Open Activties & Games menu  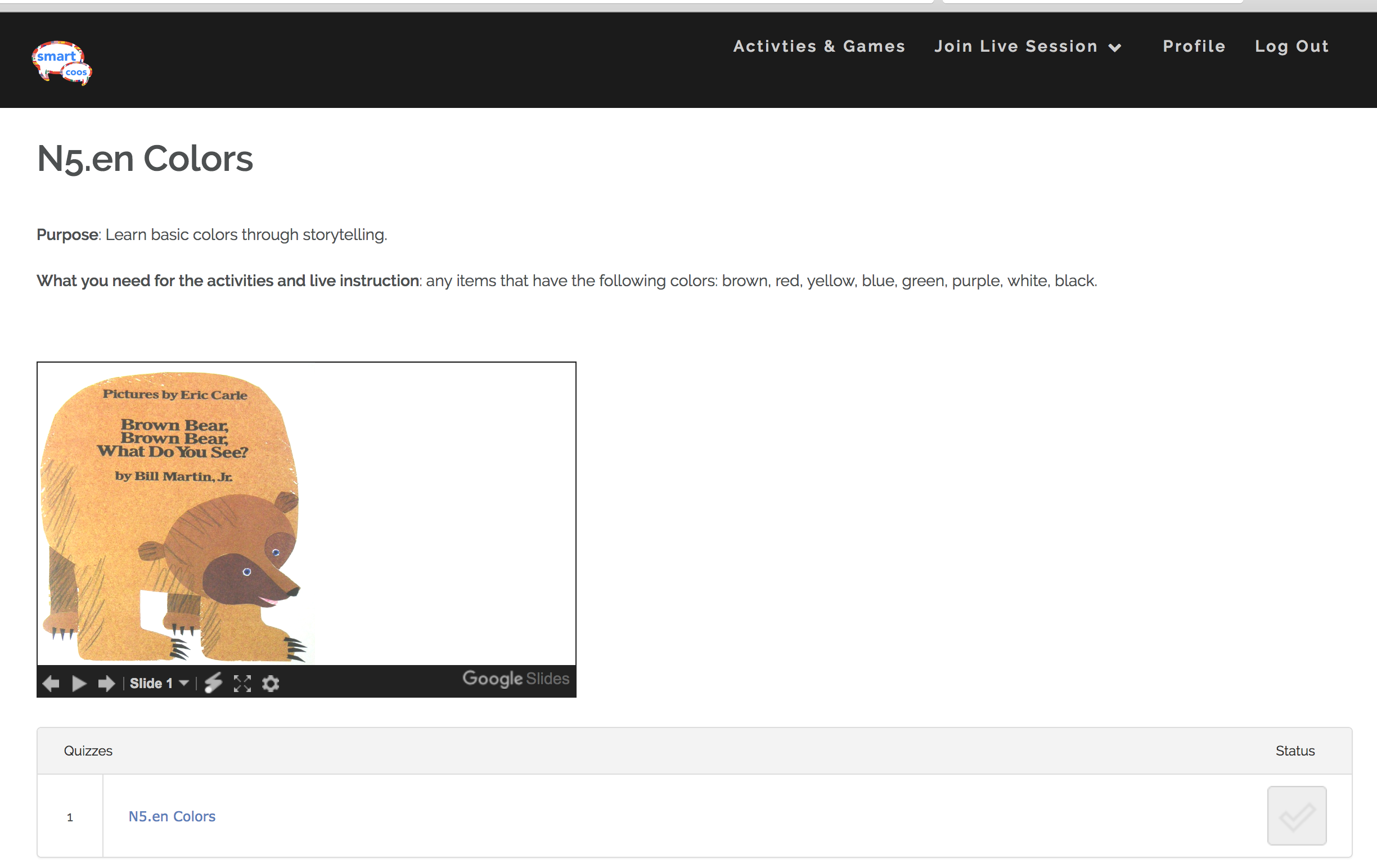click(819, 46)
